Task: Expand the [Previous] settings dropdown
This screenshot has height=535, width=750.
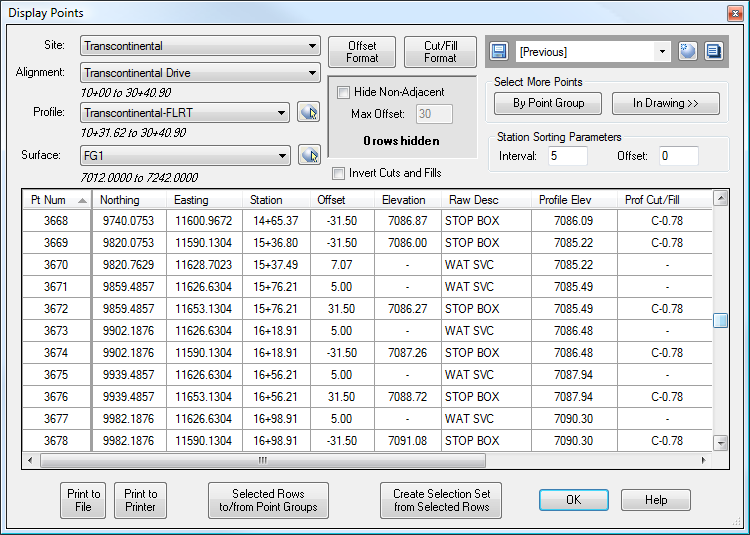Action: pos(662,52)
